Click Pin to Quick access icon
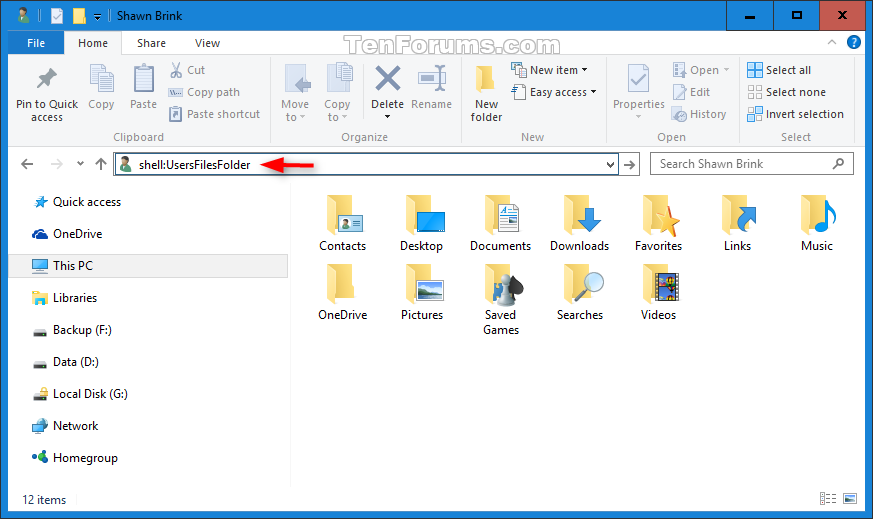Image resolution: width=873 pixels, height=519 pixels. coord(47,79)
